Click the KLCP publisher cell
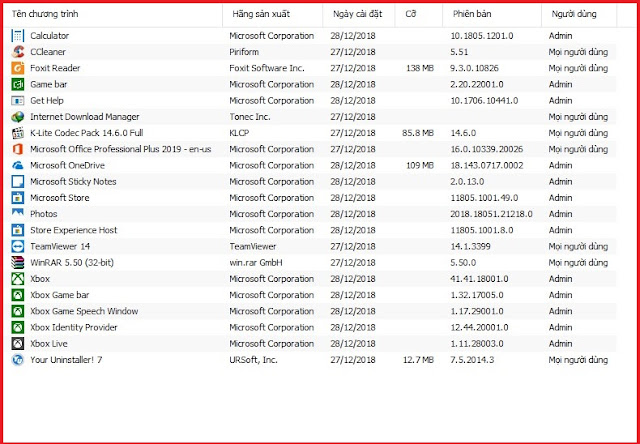 [239, 133]
